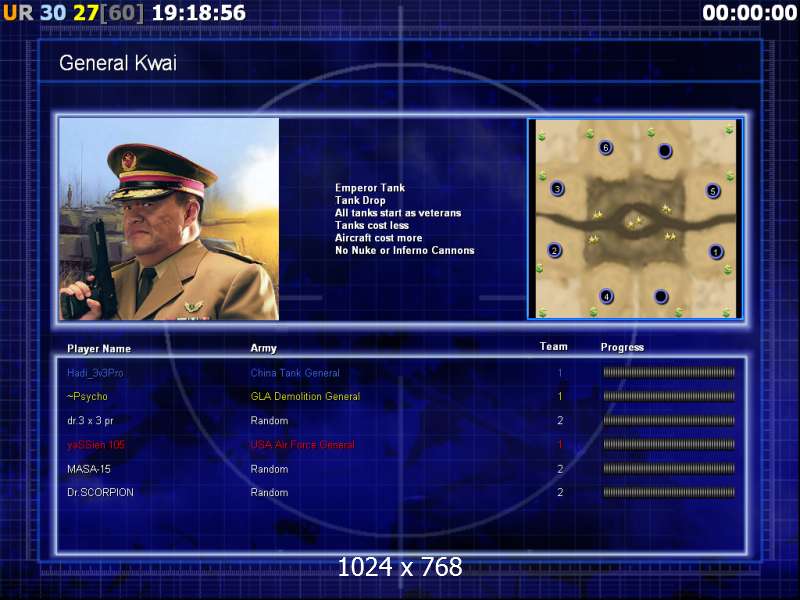The width and height of the screenshot is (800, 600).
Task: Click the yaSSien 105 loading progress bar
Action: 669,444
